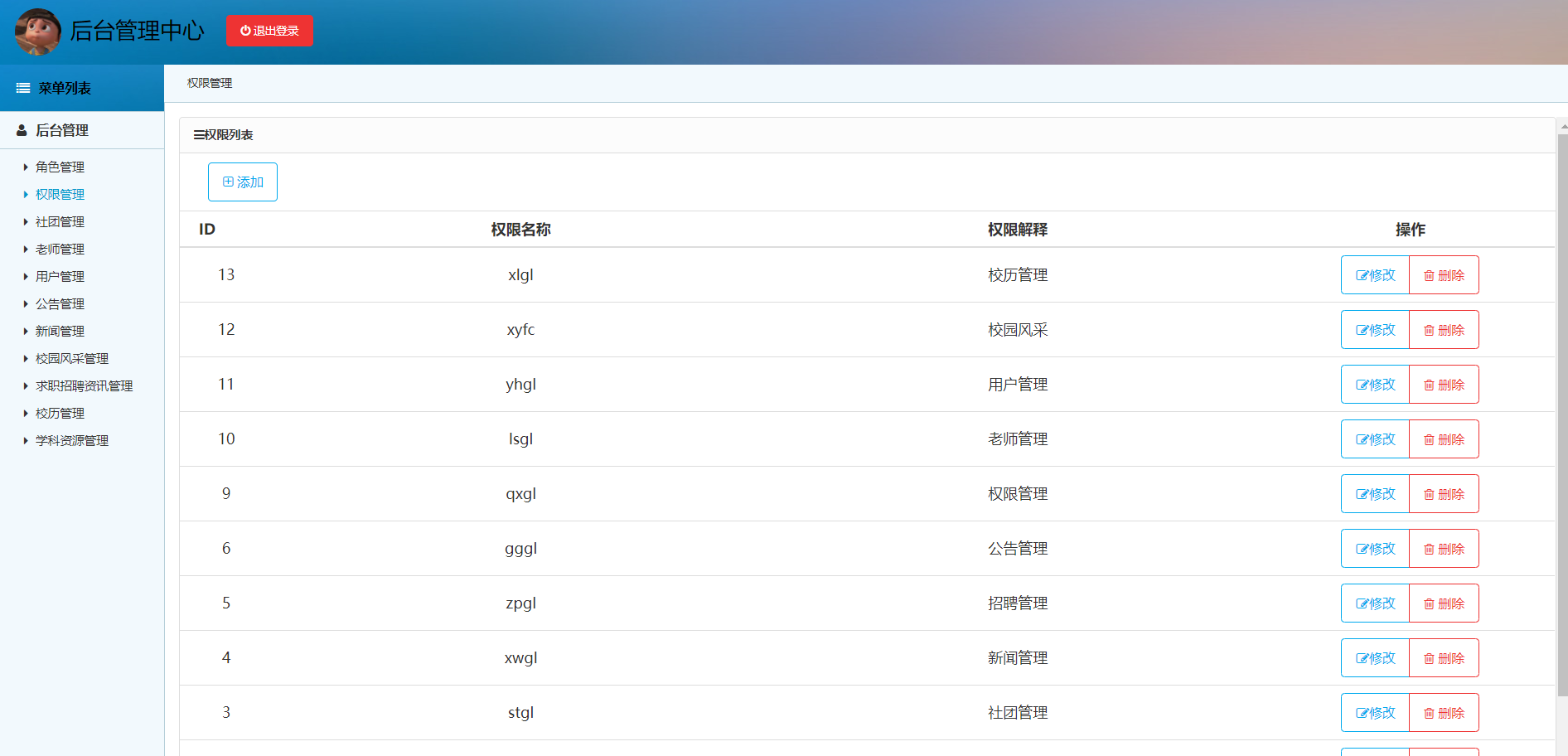Open 老师管理 menu item

coord(60,249)
